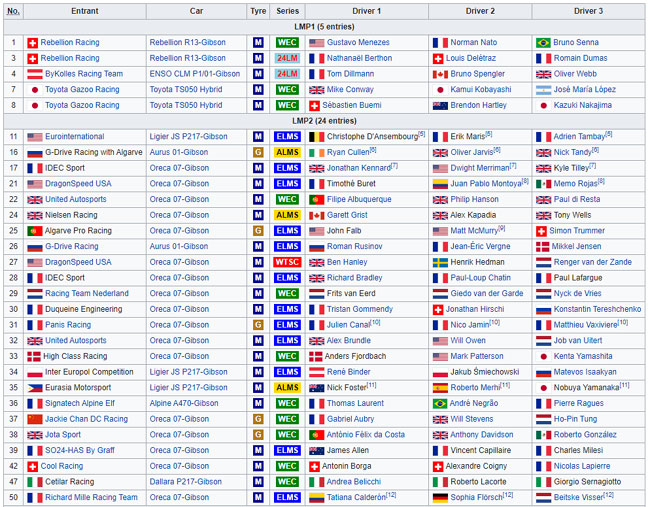
Task: Click the Brazilian flag beside Bruno Senna
Action: tap(543, 43)
